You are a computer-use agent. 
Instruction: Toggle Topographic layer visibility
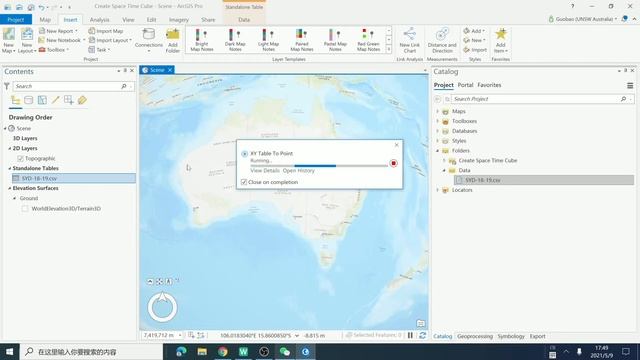[x=20, y=158]
